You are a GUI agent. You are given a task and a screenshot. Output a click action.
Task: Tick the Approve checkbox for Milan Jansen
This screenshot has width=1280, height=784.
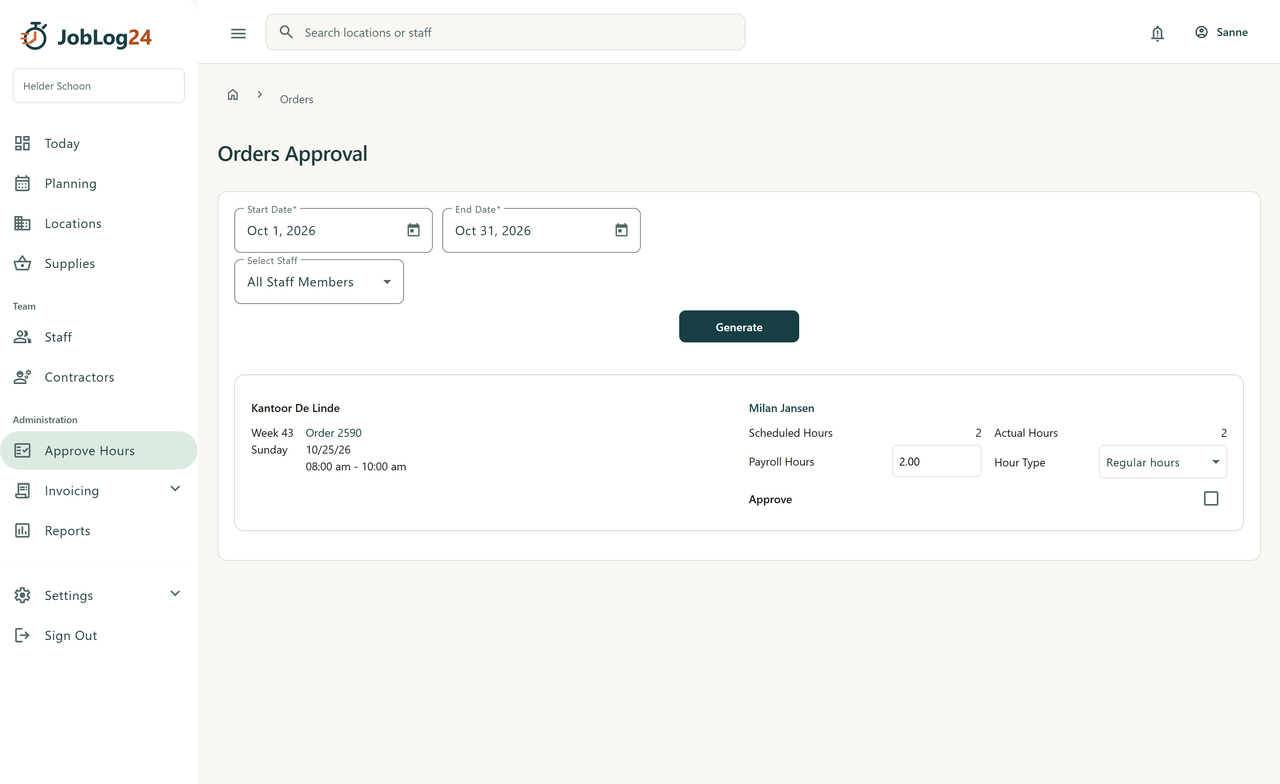[x=1211, y=498]
